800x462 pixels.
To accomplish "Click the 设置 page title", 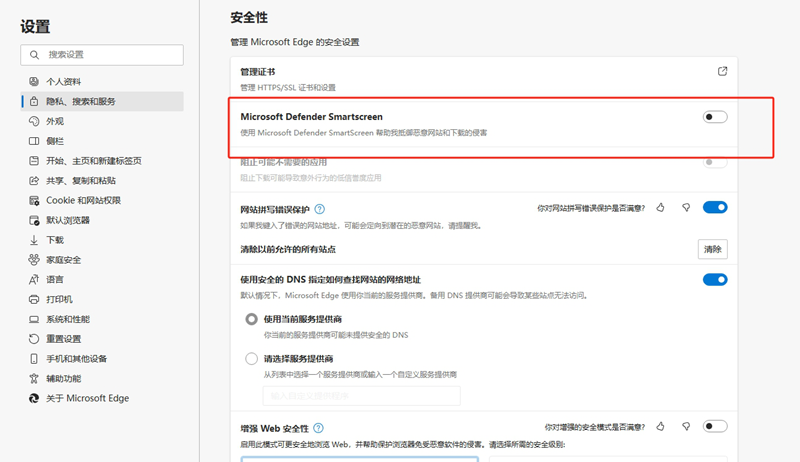I will click(35, 27).
